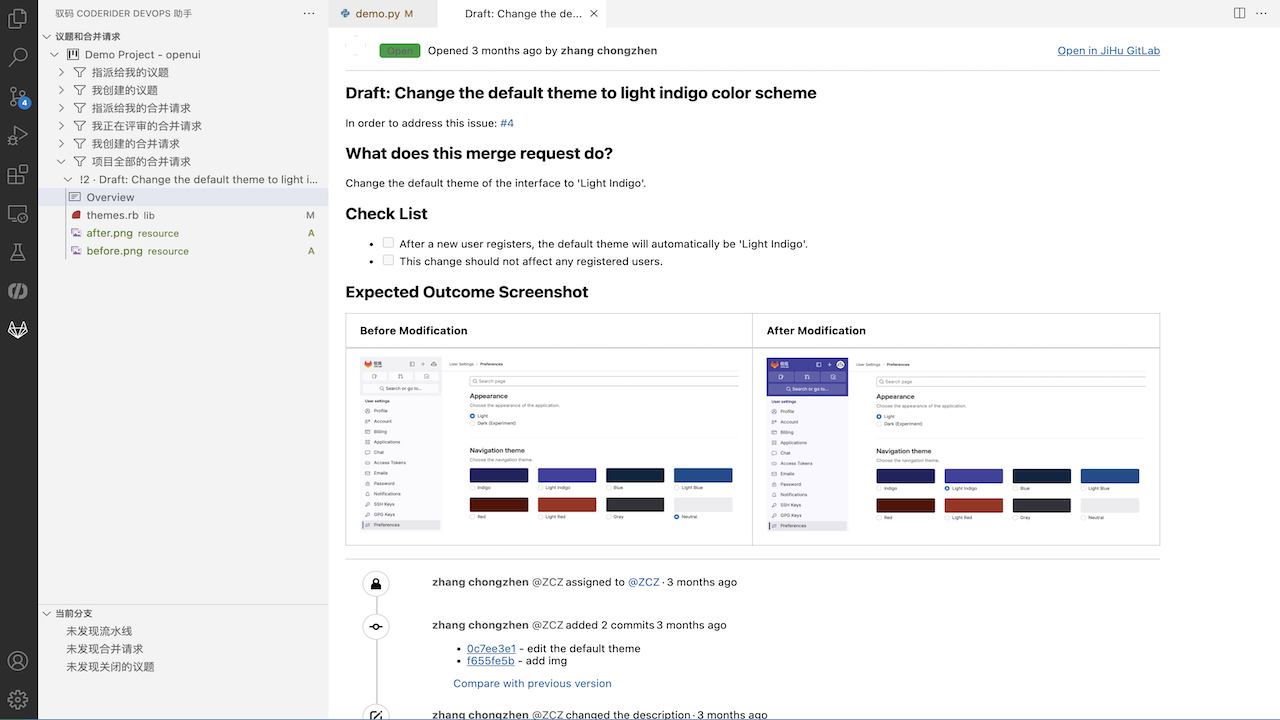This screenshot has width=1280, height=720.
Task: Open GitLab fox icon in activity bar
Action: coord(18,329)
